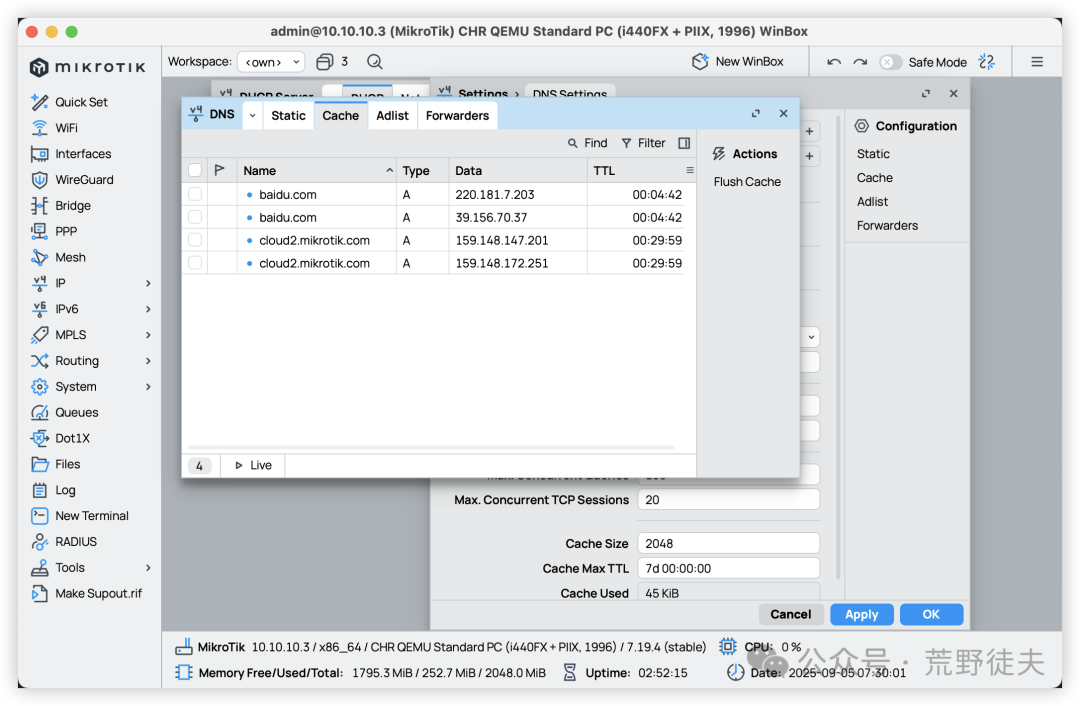This screenshot has width=1080, height=706.
Task: Sort the table by the Name column
Action: coord(316,170)
